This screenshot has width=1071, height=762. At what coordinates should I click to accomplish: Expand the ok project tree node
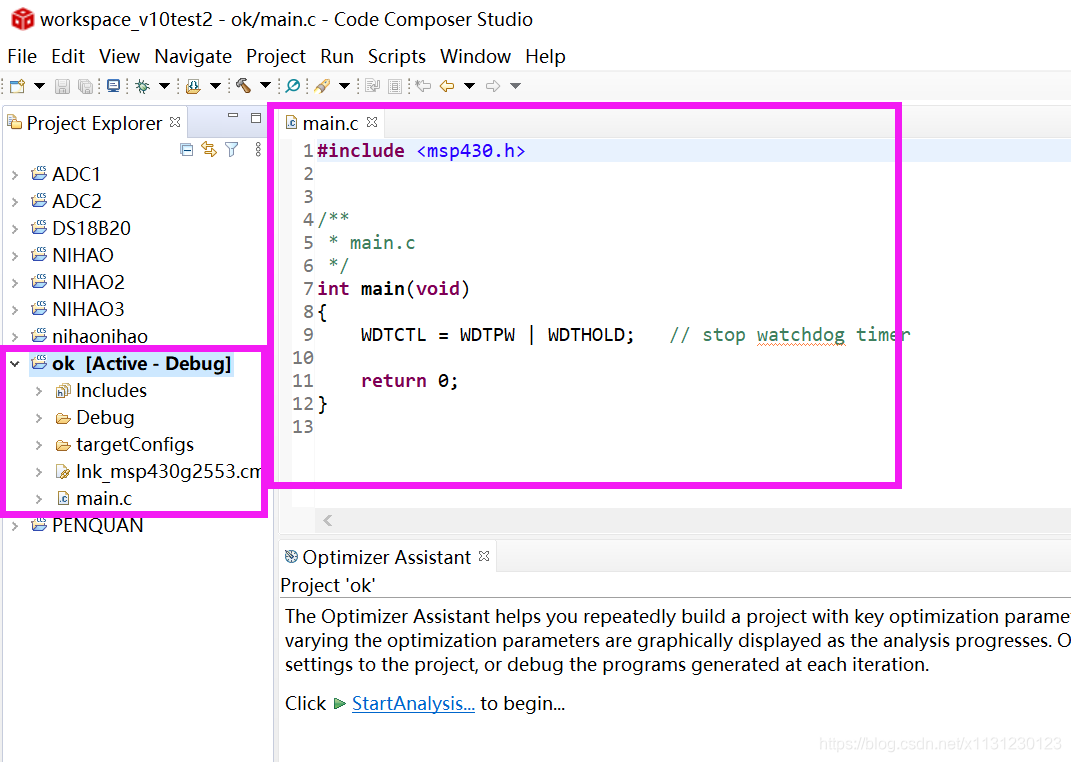pyautogui.click(x=12, y=363)
